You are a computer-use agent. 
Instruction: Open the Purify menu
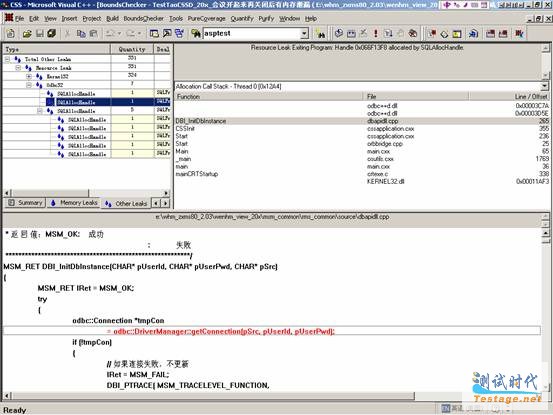266,18
